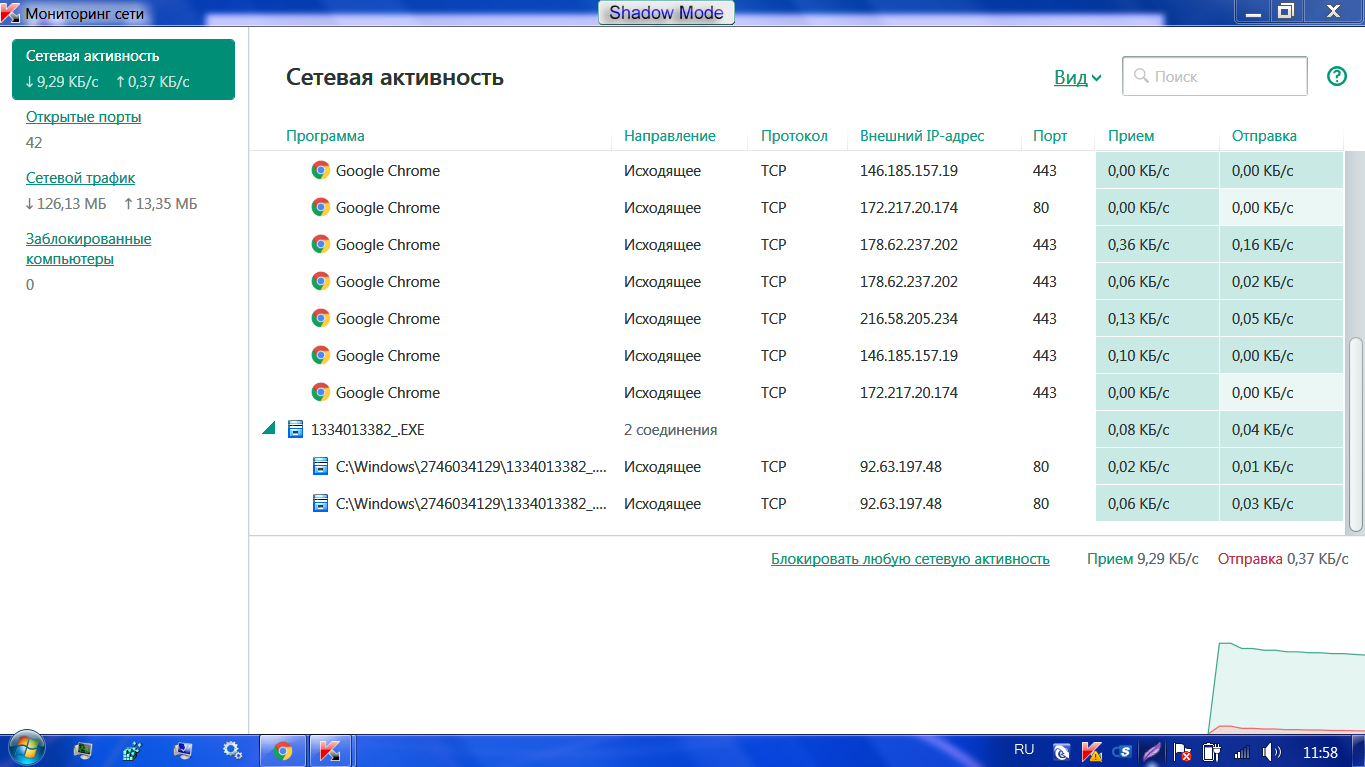Click the volume speaker tray icon
The width and height of the screenshot is (1365, 767).
pos(1272,751)
